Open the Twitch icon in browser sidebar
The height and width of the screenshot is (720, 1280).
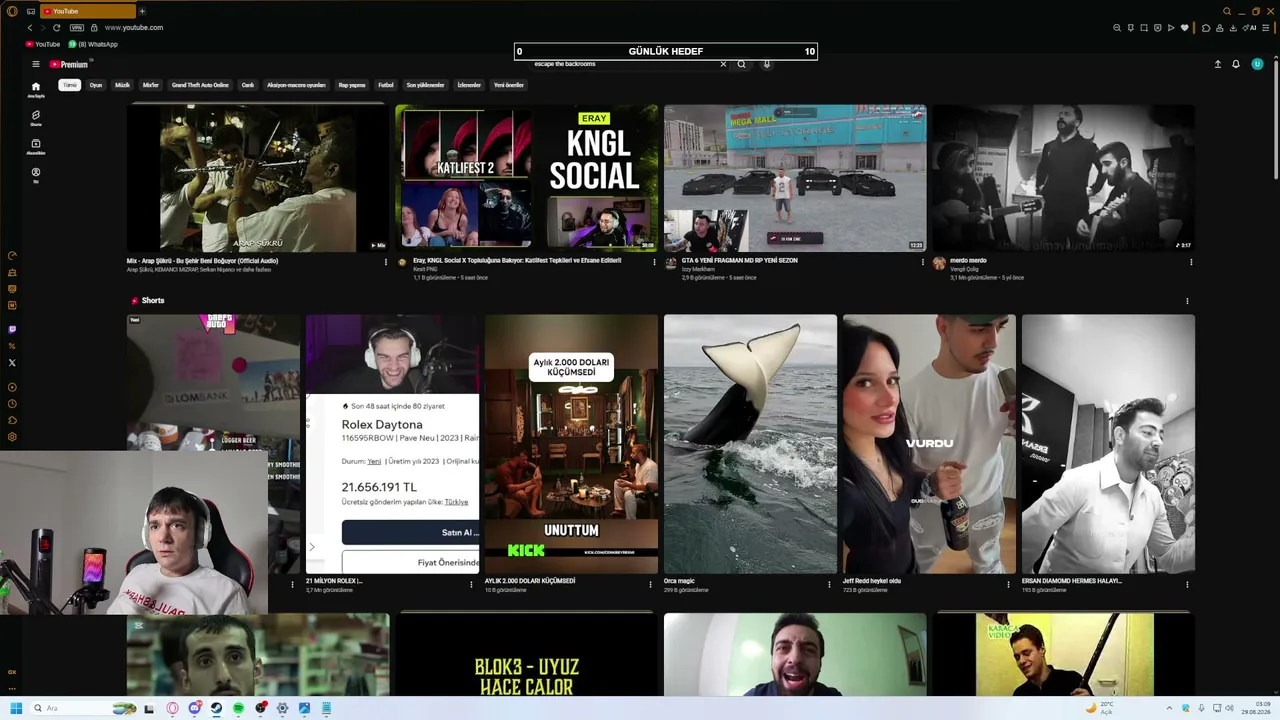tap(12, 329)
